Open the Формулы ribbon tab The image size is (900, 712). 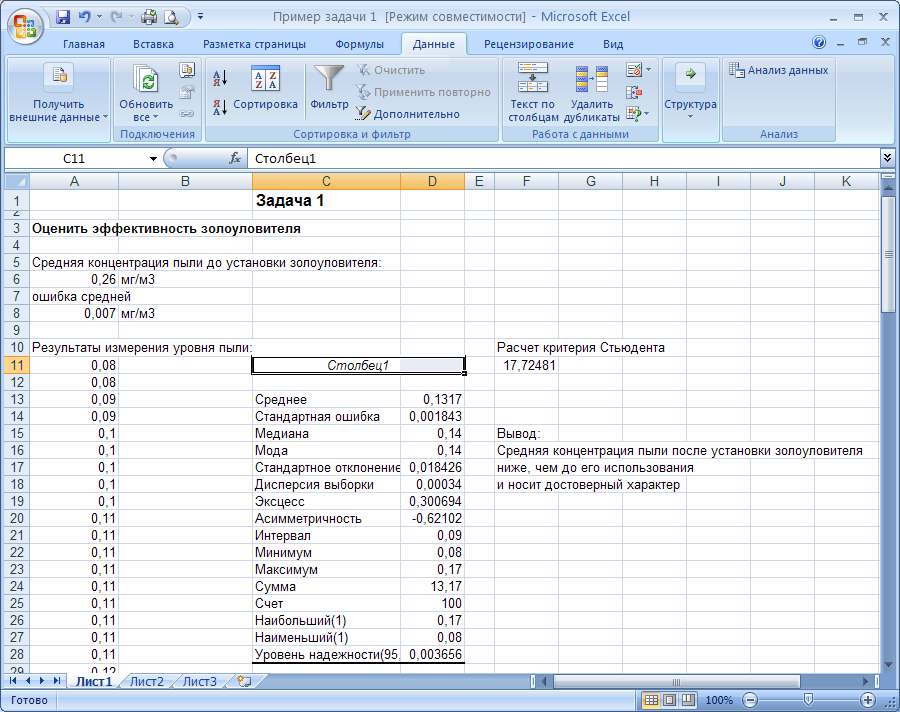(x=359, y=44)
